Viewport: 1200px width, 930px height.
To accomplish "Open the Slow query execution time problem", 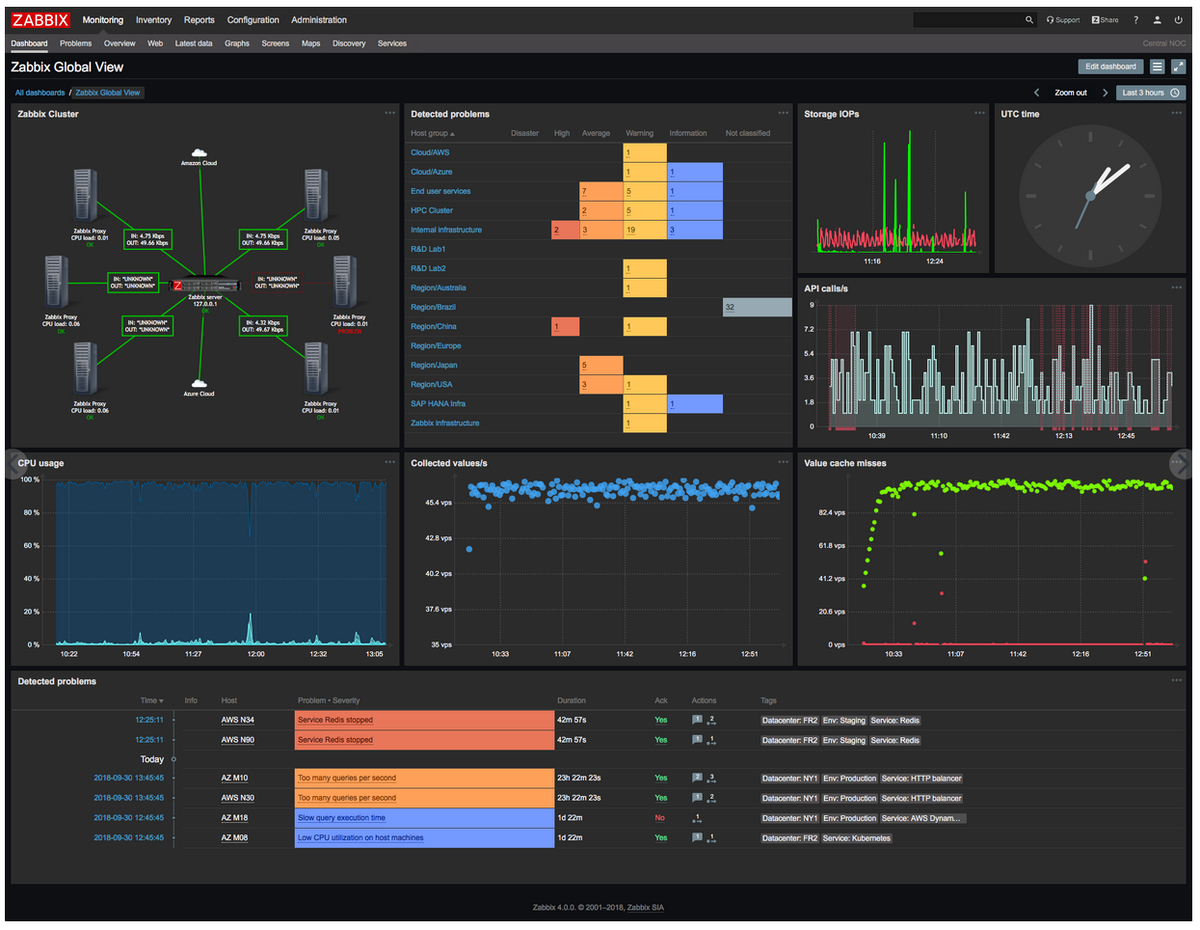I will click(x=341, y=818).
